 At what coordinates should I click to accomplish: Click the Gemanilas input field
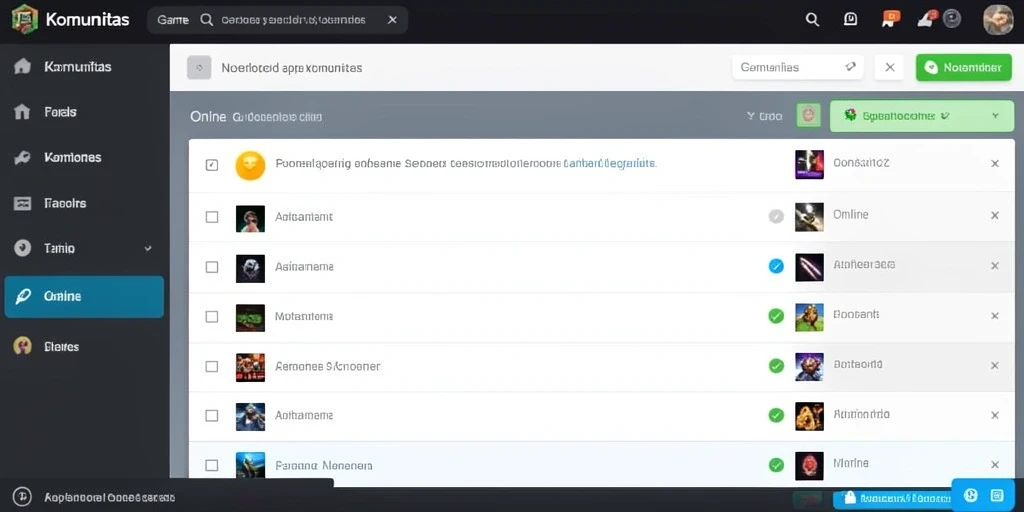click(797, 67)
